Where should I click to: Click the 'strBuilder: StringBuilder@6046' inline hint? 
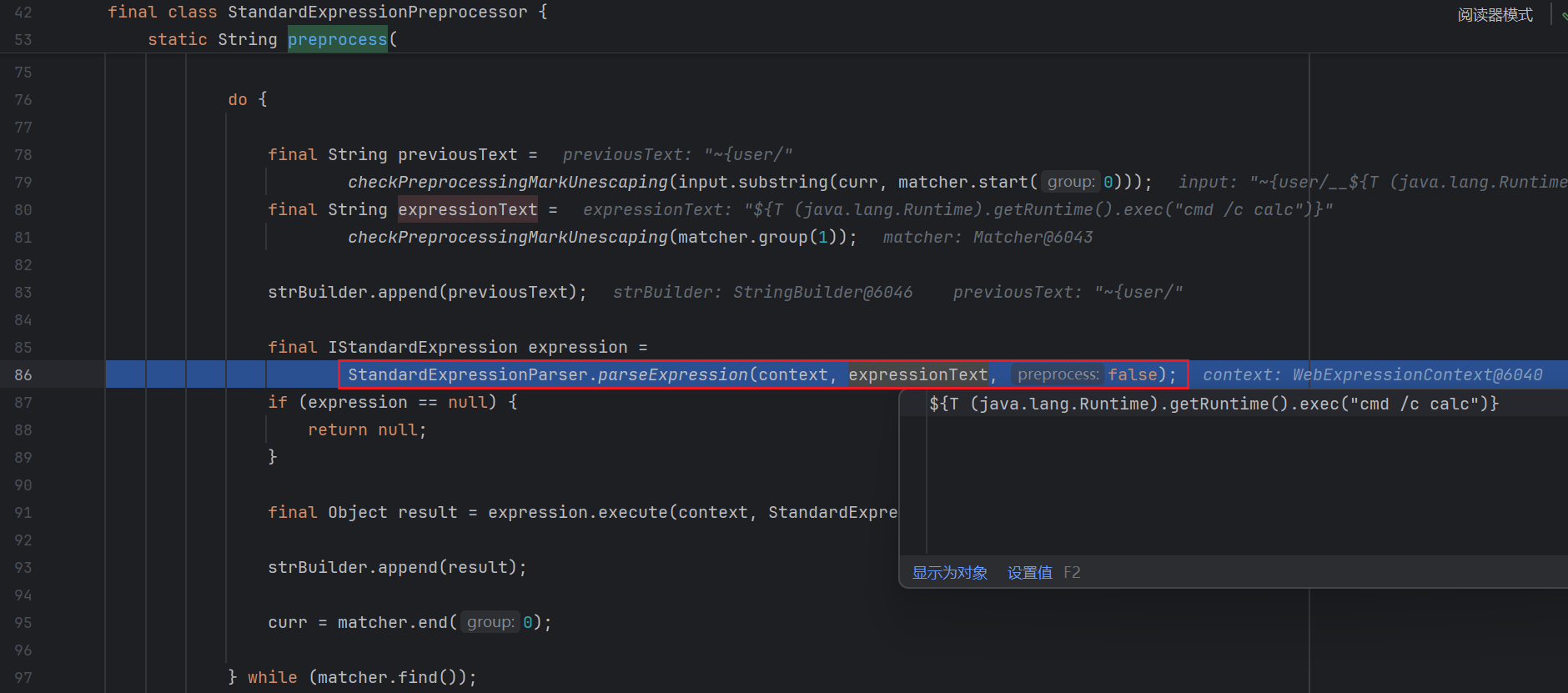click(762, 293)
